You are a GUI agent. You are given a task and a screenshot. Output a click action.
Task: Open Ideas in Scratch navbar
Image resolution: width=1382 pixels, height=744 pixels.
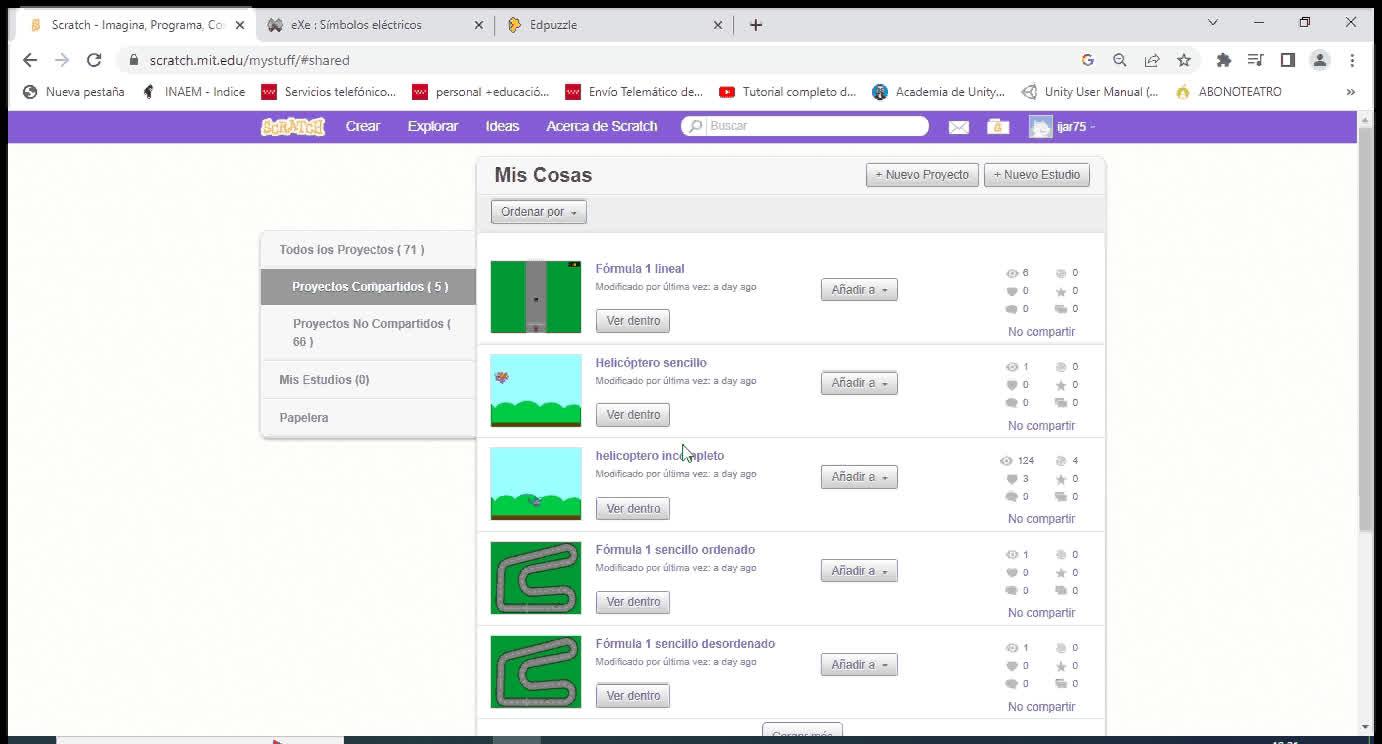click(x=502, y=126)
